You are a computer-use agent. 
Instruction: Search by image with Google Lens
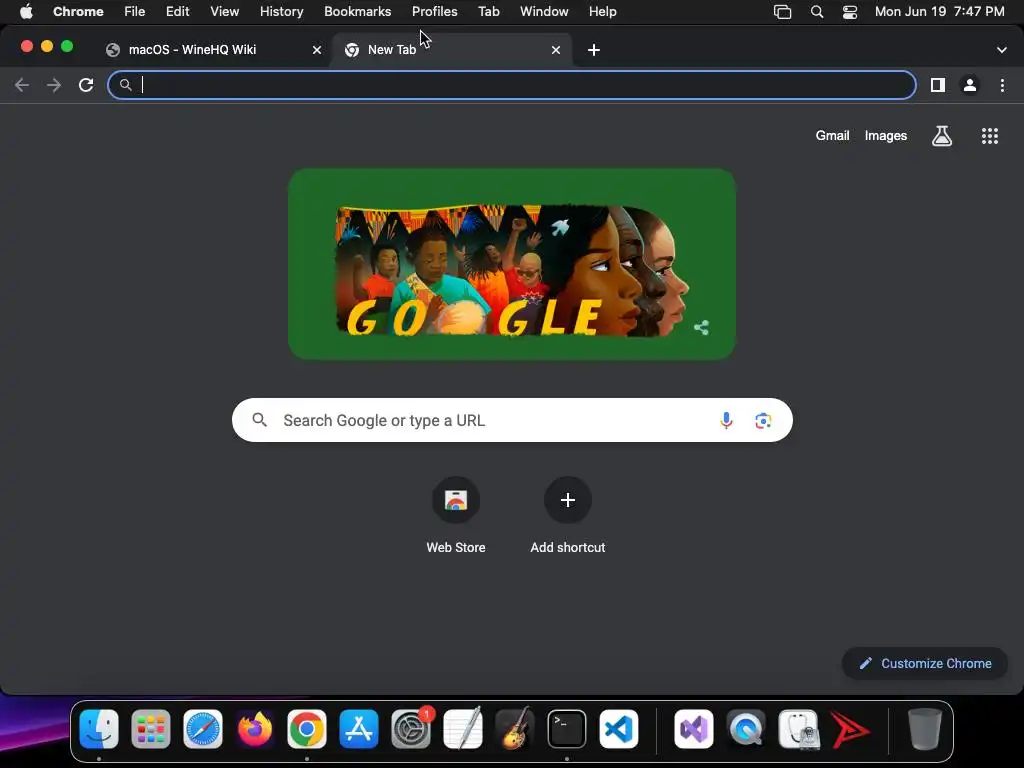763,421
